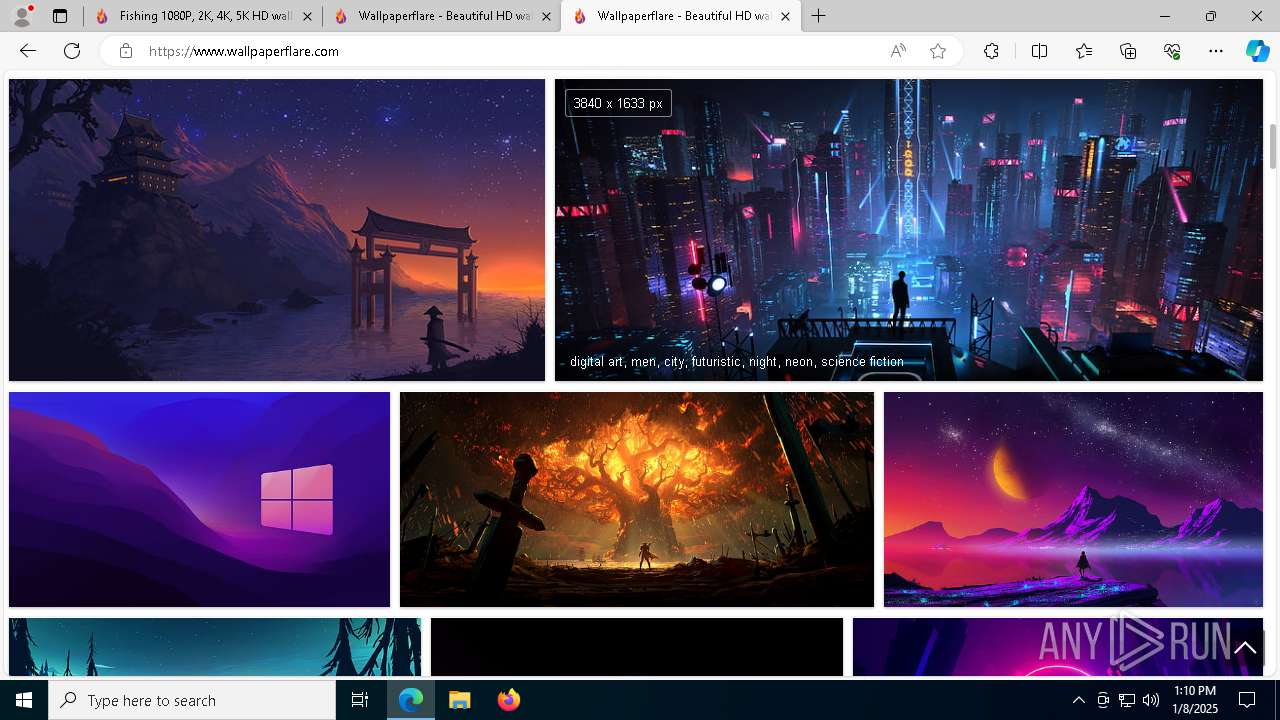Open Settings and more menu

coord(1216,51)
